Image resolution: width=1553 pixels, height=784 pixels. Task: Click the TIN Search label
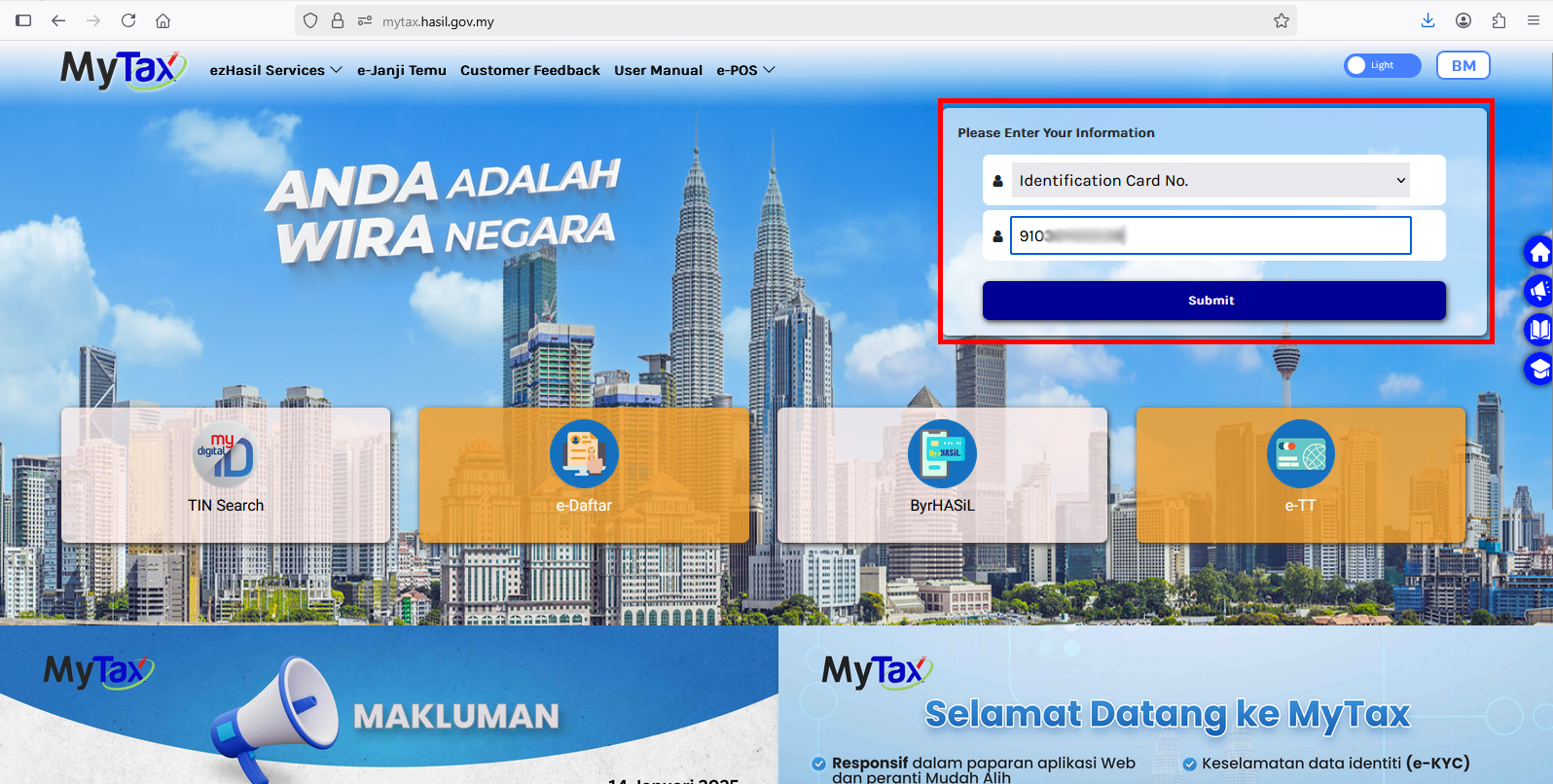point(226,506)
